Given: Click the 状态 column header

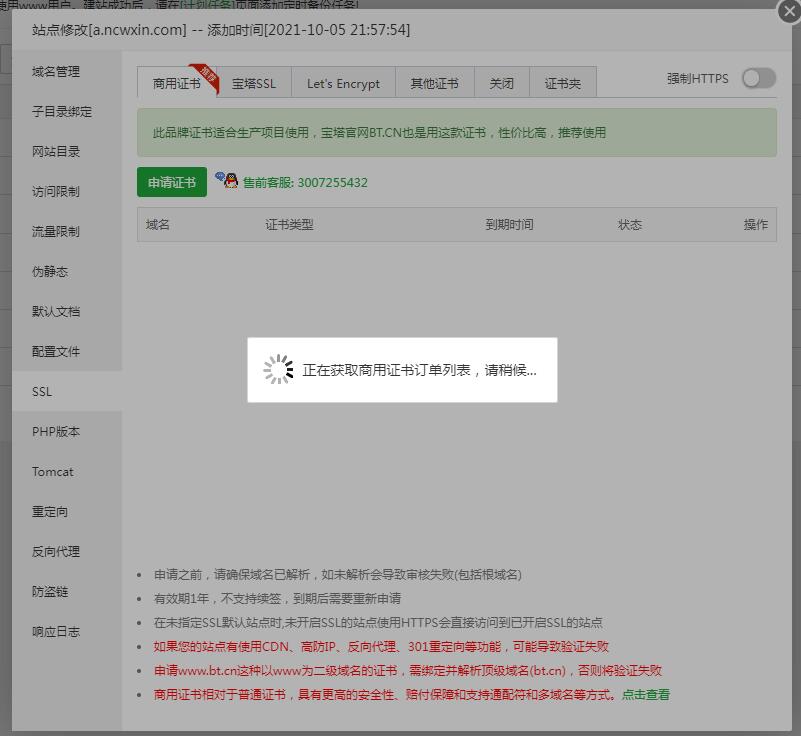Looking at the screenshot, I should click(x=629, y=225).
